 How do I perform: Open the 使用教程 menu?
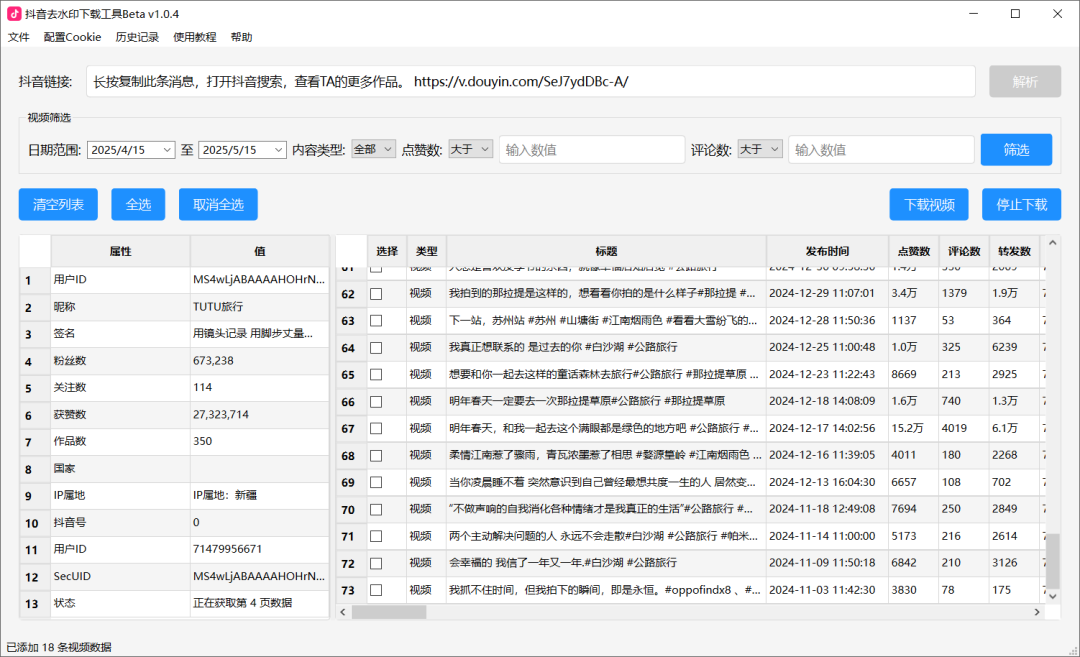click(195, 37)
